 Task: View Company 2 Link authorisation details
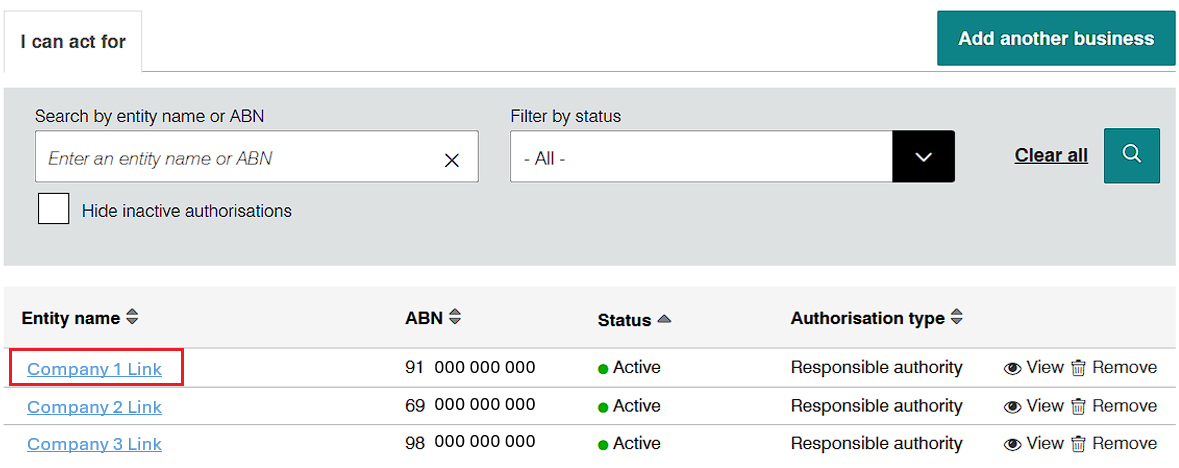(x=1033, y=406)
